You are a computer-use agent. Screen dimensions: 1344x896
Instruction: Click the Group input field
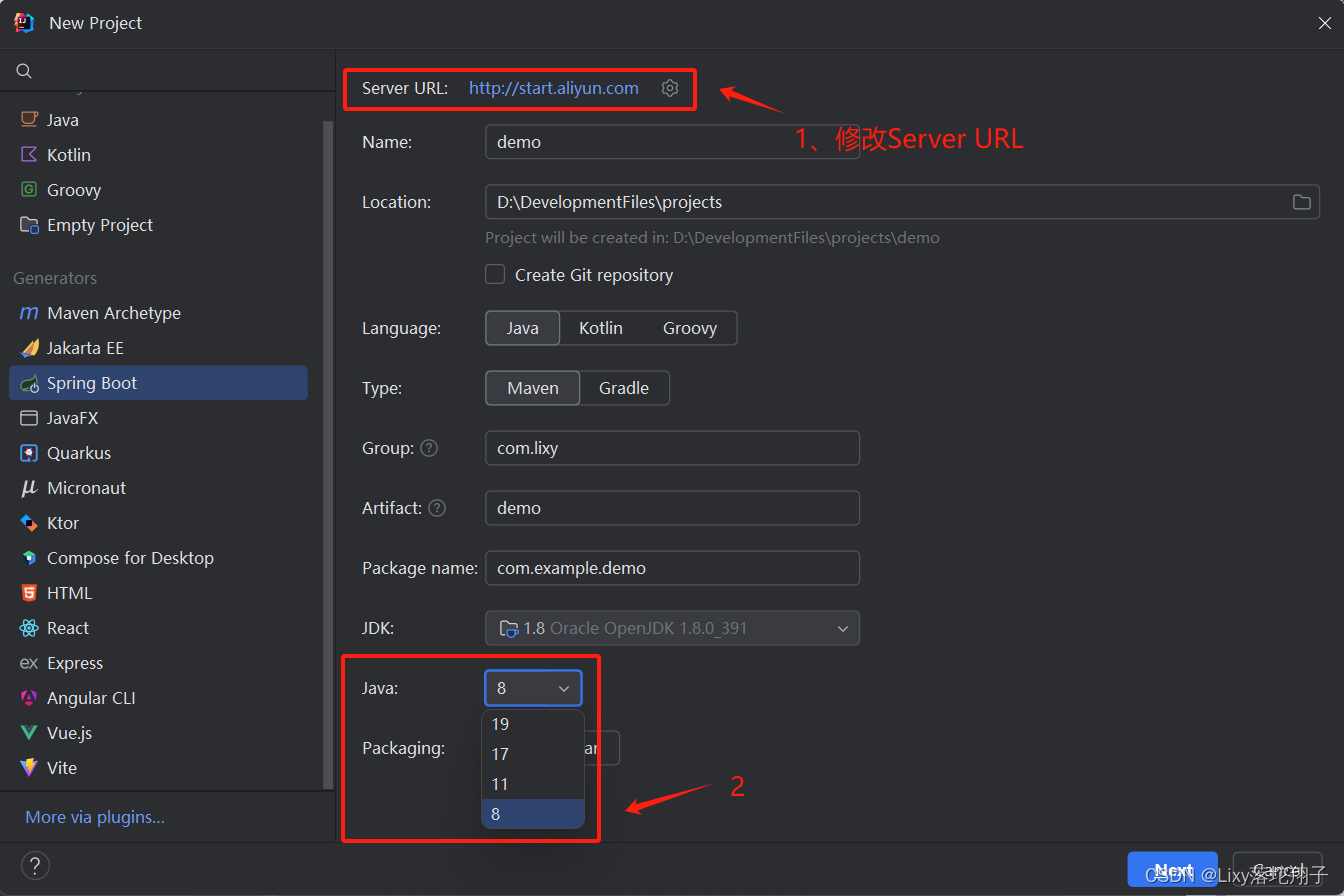click(672, 448)
